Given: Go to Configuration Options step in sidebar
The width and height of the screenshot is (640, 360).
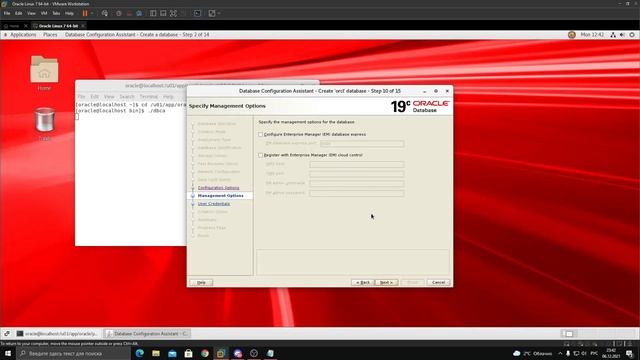Looking at the screenshot, I should (x=218, y=188).
